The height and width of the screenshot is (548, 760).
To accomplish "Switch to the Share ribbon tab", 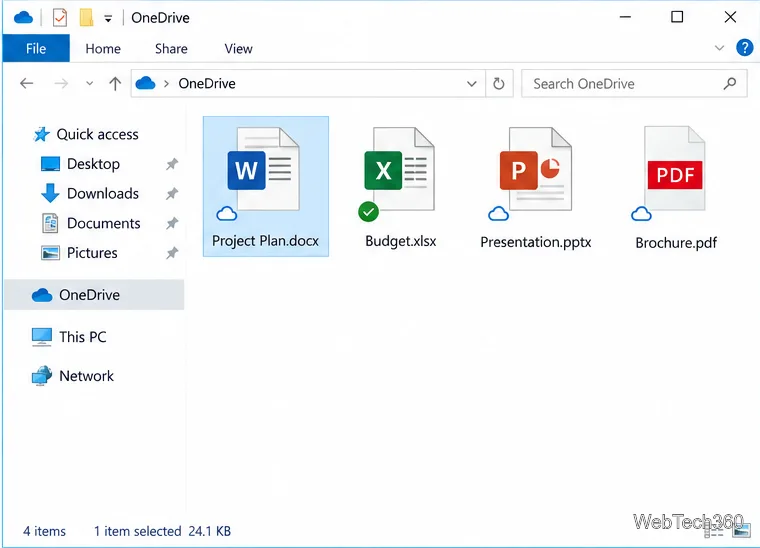I will pos(171,48).
